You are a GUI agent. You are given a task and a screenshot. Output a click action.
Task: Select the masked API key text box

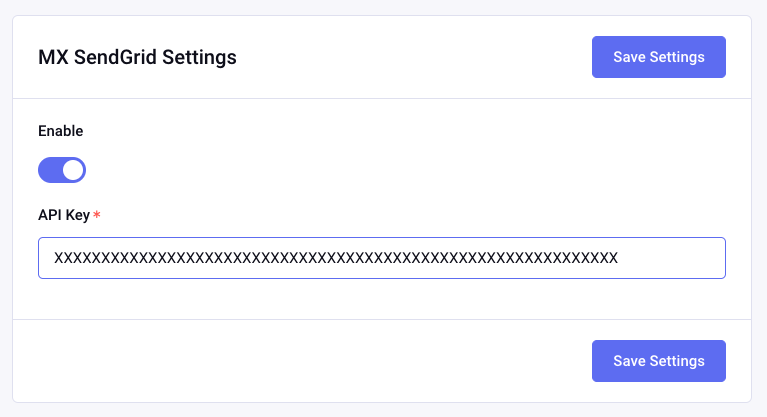click(x=381, y=258)
